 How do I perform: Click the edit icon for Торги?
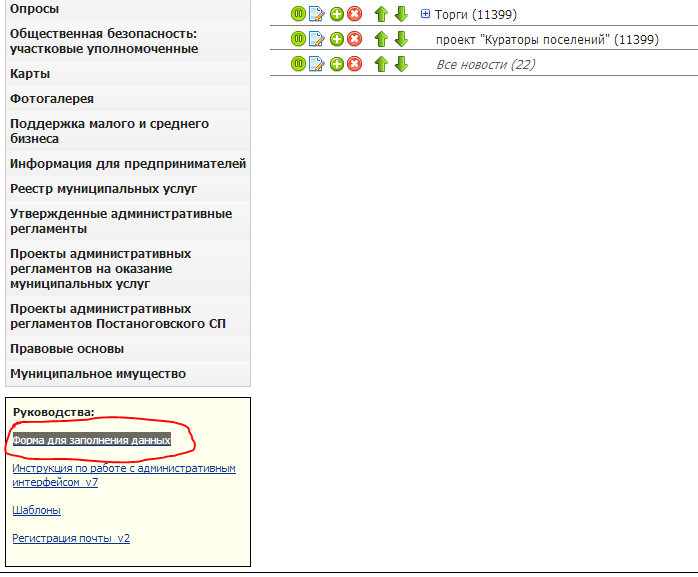[316, 14]
